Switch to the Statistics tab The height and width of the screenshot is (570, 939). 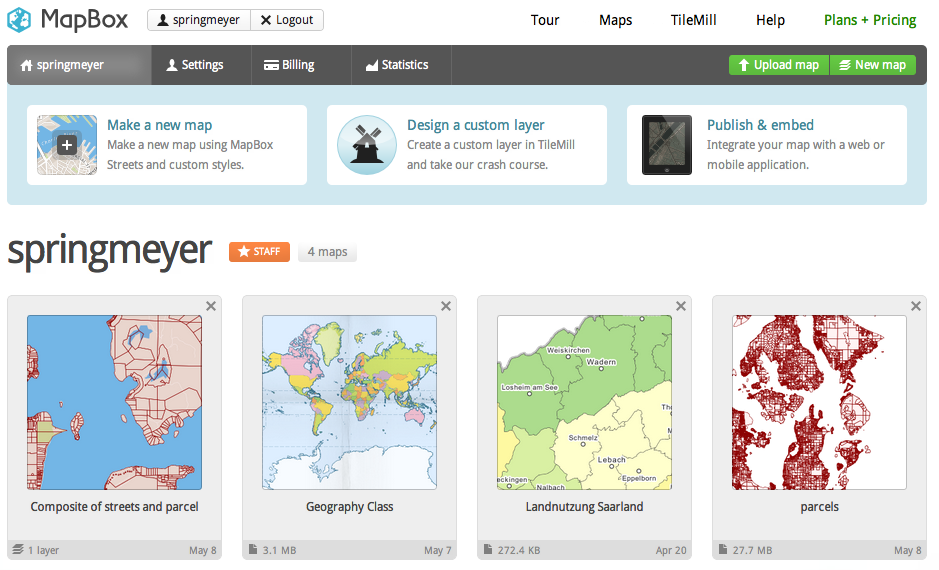pos(401,65)
